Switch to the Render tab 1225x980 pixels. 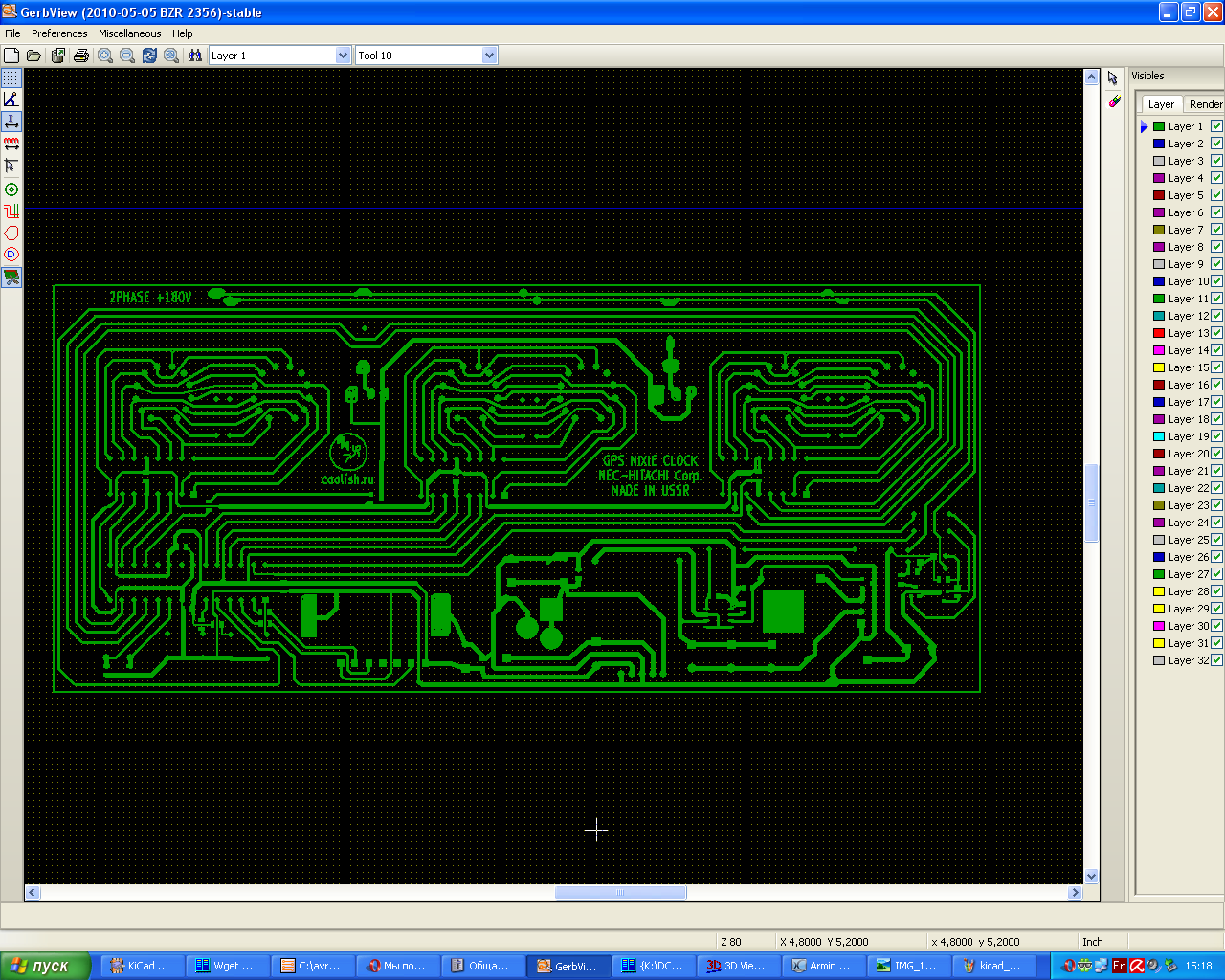point(1205,104)
